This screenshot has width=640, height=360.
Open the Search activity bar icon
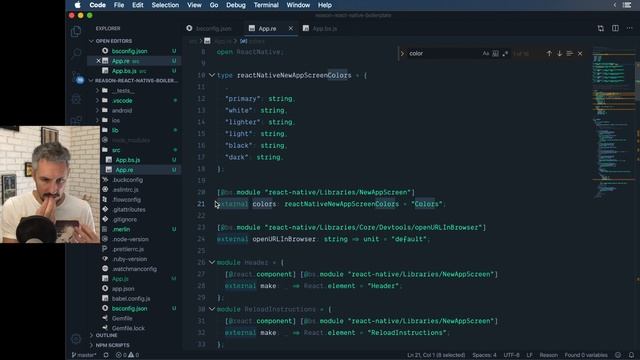coord(76,53)
